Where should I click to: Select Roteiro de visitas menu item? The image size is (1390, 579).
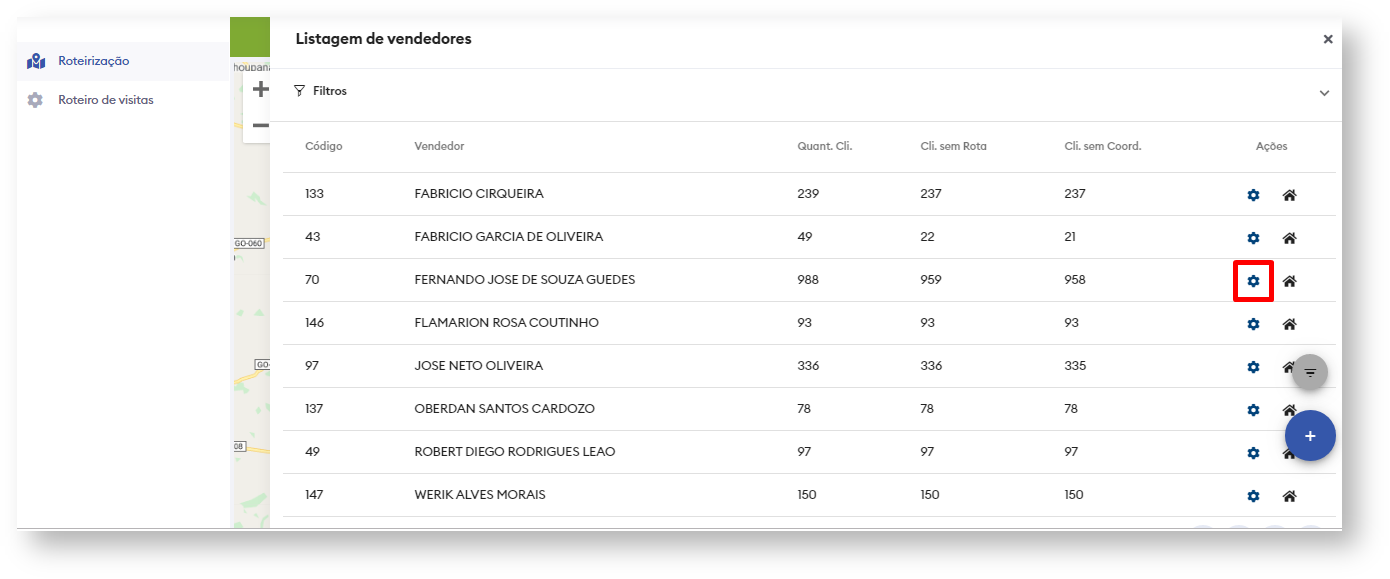coord(105,100)
